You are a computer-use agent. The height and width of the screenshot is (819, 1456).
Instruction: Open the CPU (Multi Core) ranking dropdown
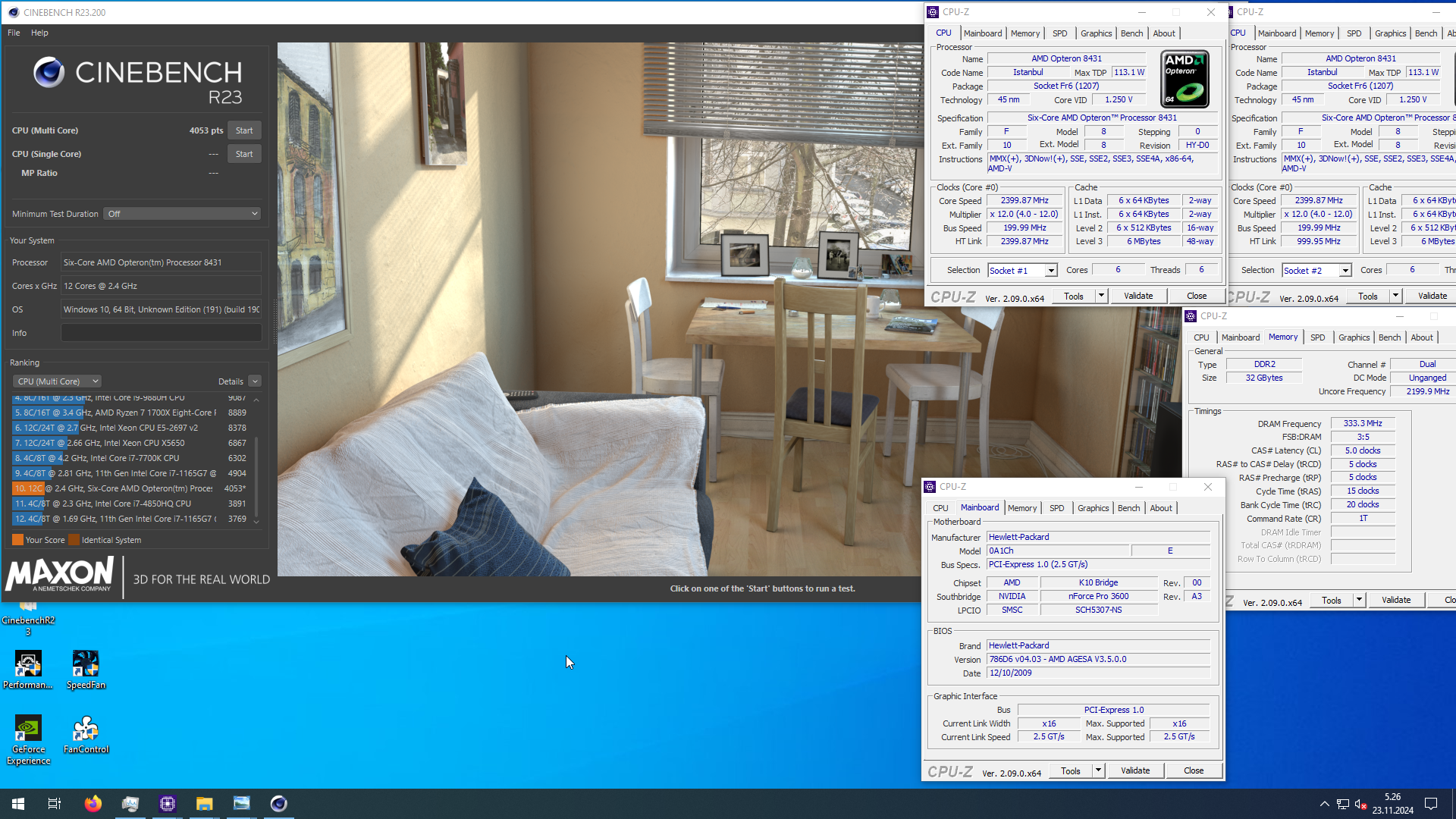pyautogui.click(x=57, y=381)
